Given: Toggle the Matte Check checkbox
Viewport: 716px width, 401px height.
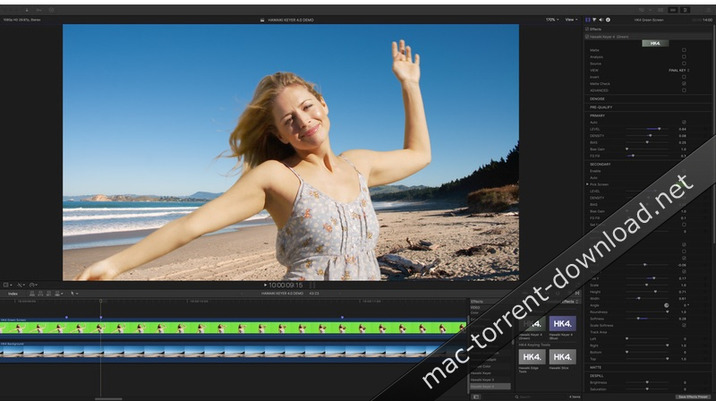Looking at the screenshot, I should click(x=684, y=83).
